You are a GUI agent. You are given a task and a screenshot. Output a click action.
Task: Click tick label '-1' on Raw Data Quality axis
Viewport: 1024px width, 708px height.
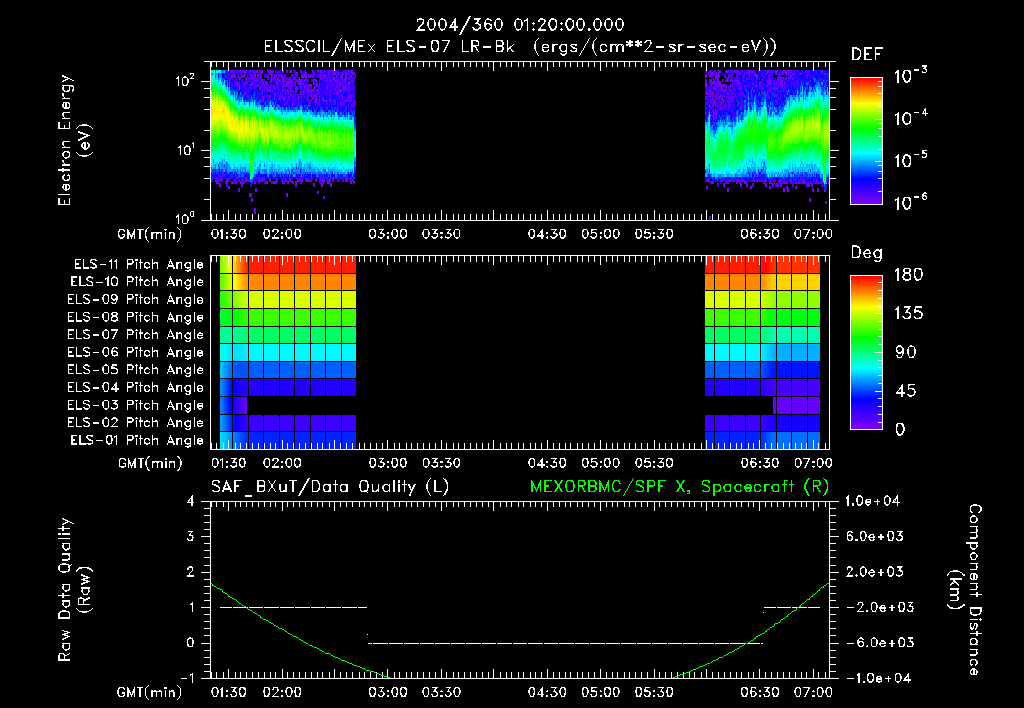click(x=187, y=679)
